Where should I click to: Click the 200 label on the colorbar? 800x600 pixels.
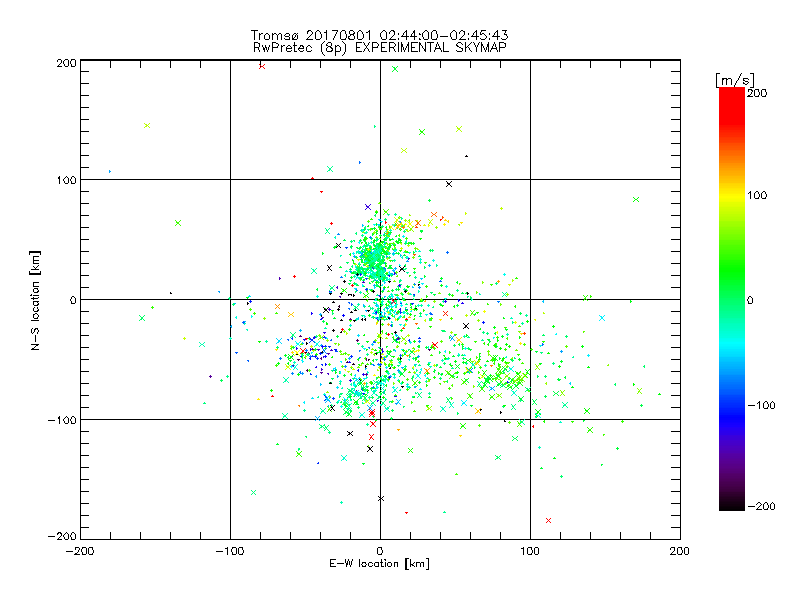click(757, 93)
